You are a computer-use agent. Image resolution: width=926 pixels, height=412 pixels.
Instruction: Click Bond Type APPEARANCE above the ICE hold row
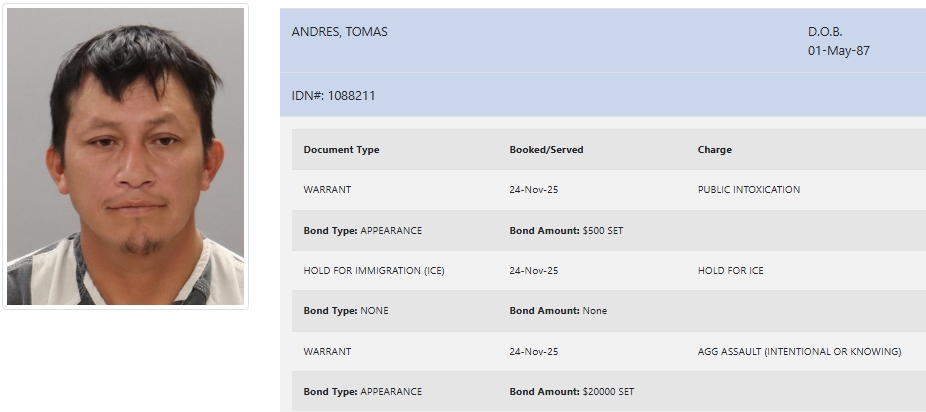pos(362,231)
